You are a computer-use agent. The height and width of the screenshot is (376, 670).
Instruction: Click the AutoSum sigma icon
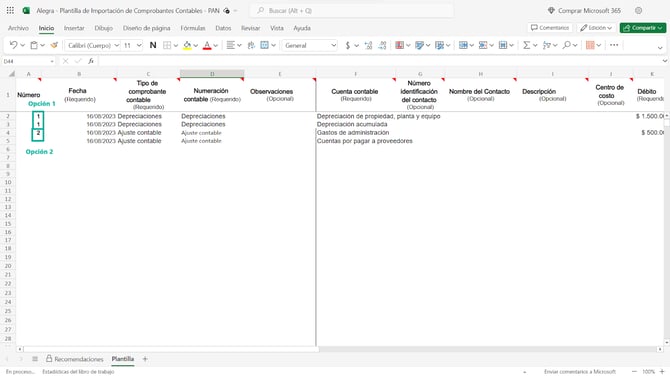(x=526, y=45)
